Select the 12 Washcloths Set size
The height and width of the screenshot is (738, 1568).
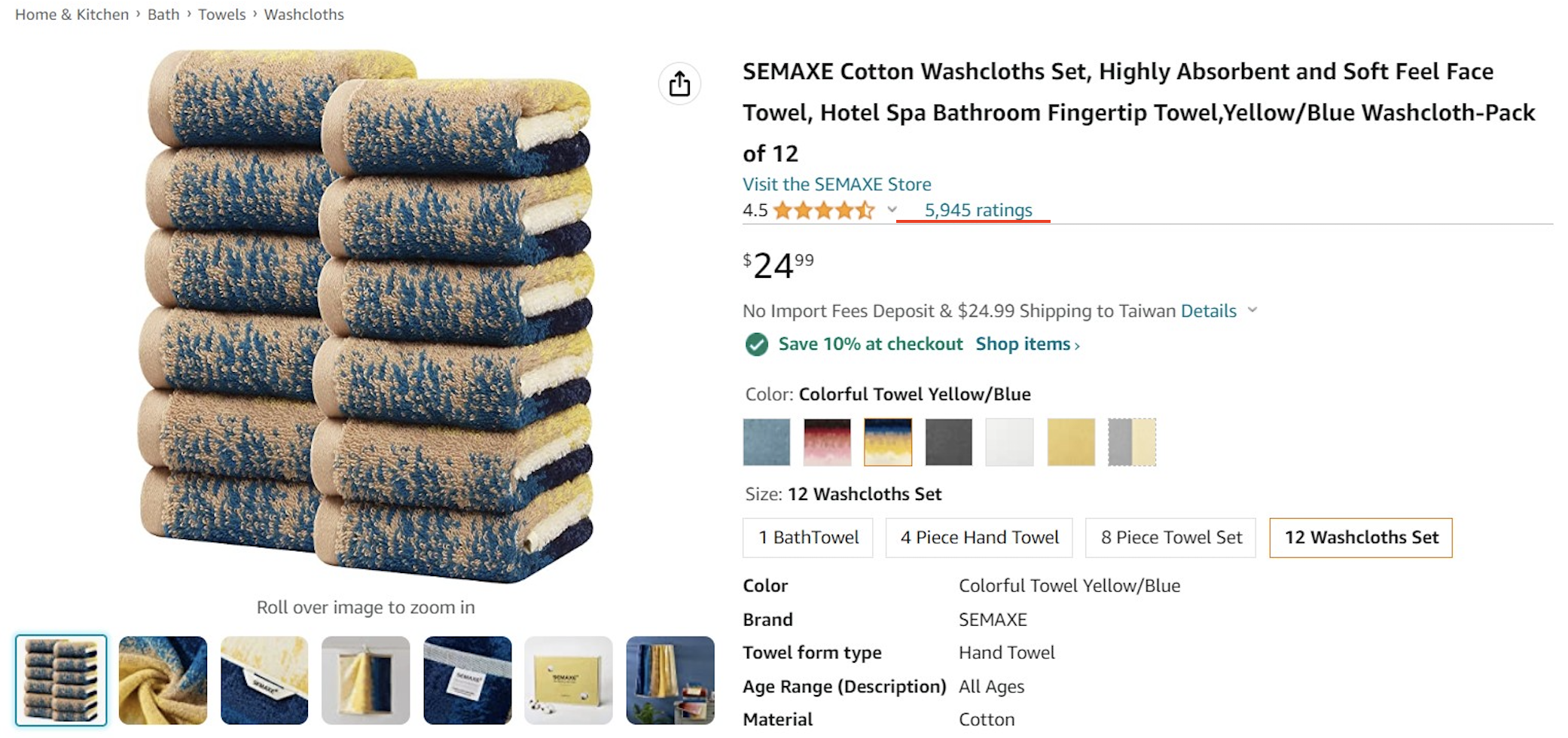pos(1360,538)
